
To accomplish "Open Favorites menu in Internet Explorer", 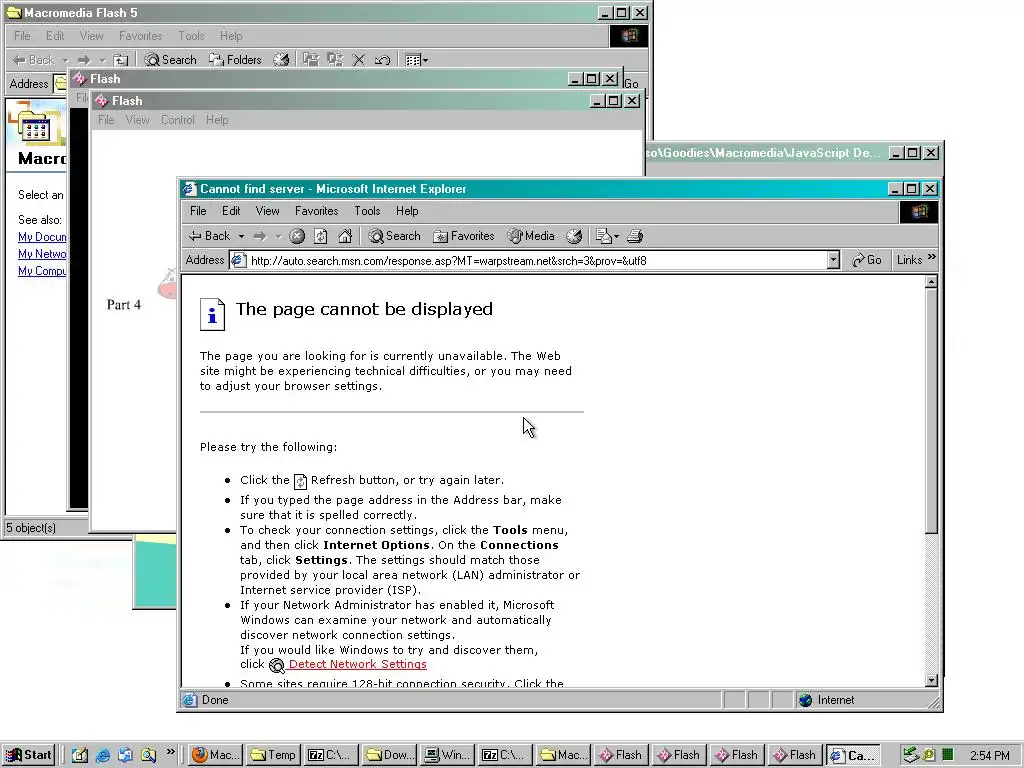I will point(317,211).
